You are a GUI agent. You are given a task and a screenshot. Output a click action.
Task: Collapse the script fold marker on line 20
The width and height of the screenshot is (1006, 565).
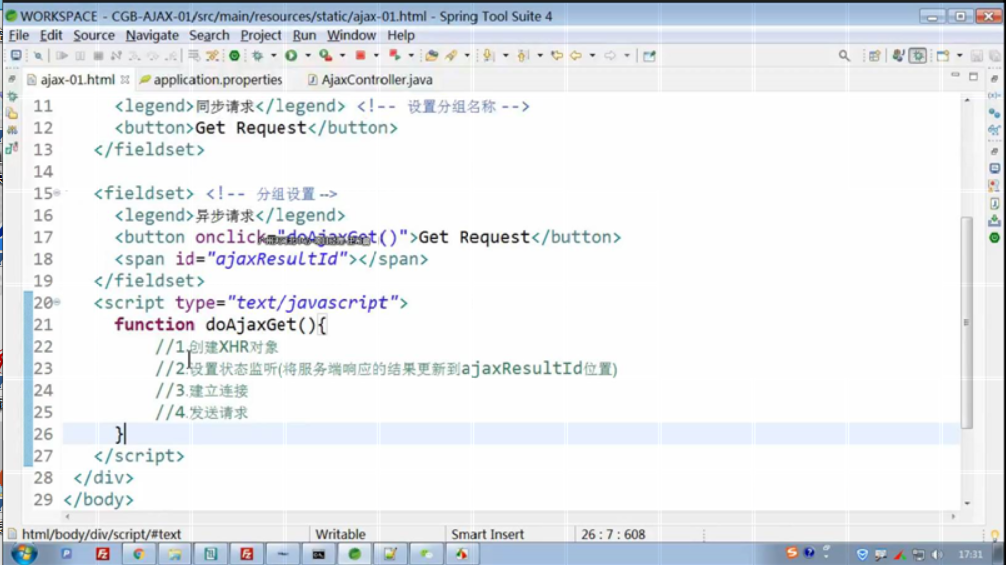click(57, 301)
